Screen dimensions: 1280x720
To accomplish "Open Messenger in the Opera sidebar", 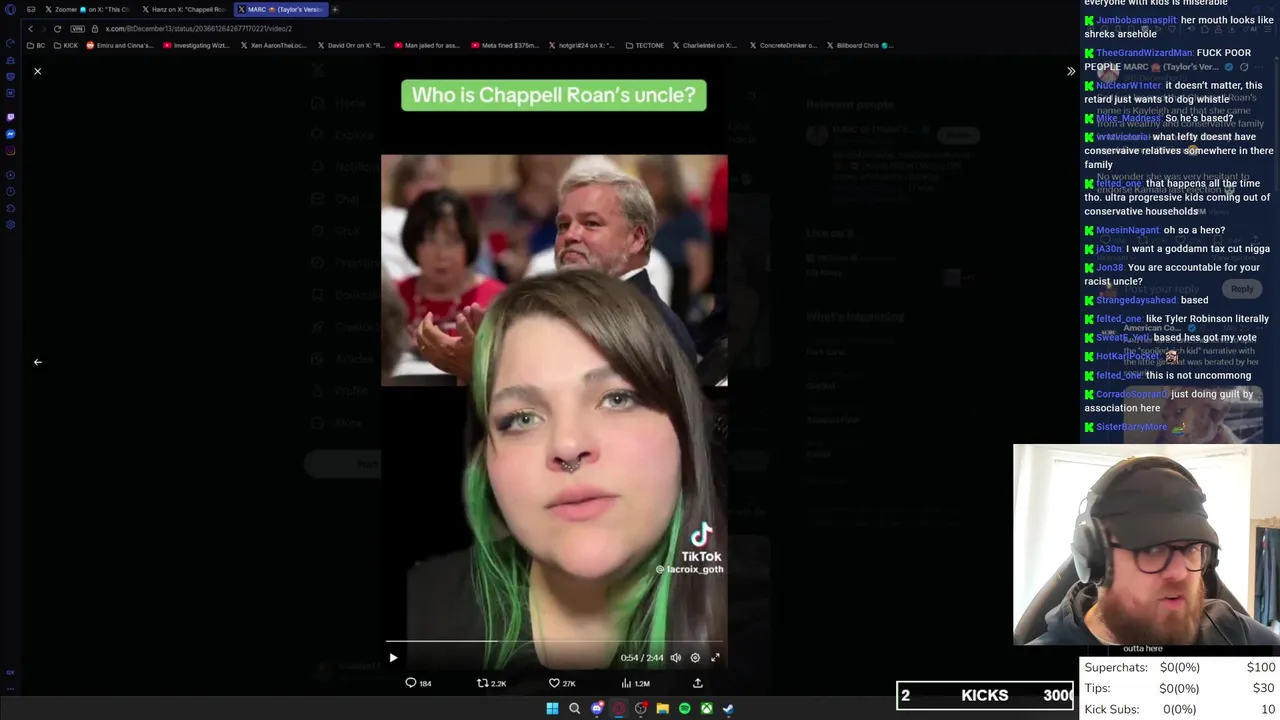I will click(10, 134).
